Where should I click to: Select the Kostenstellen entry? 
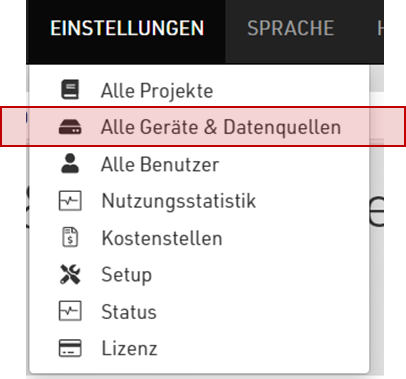(x=199, y=238)
